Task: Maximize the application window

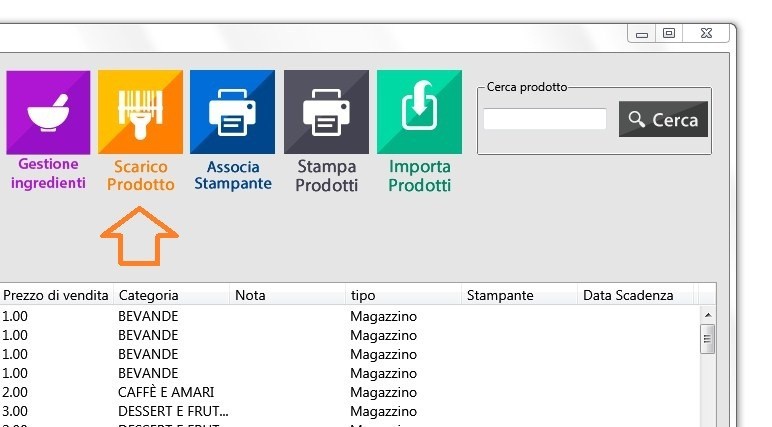Action: point(670,34)
